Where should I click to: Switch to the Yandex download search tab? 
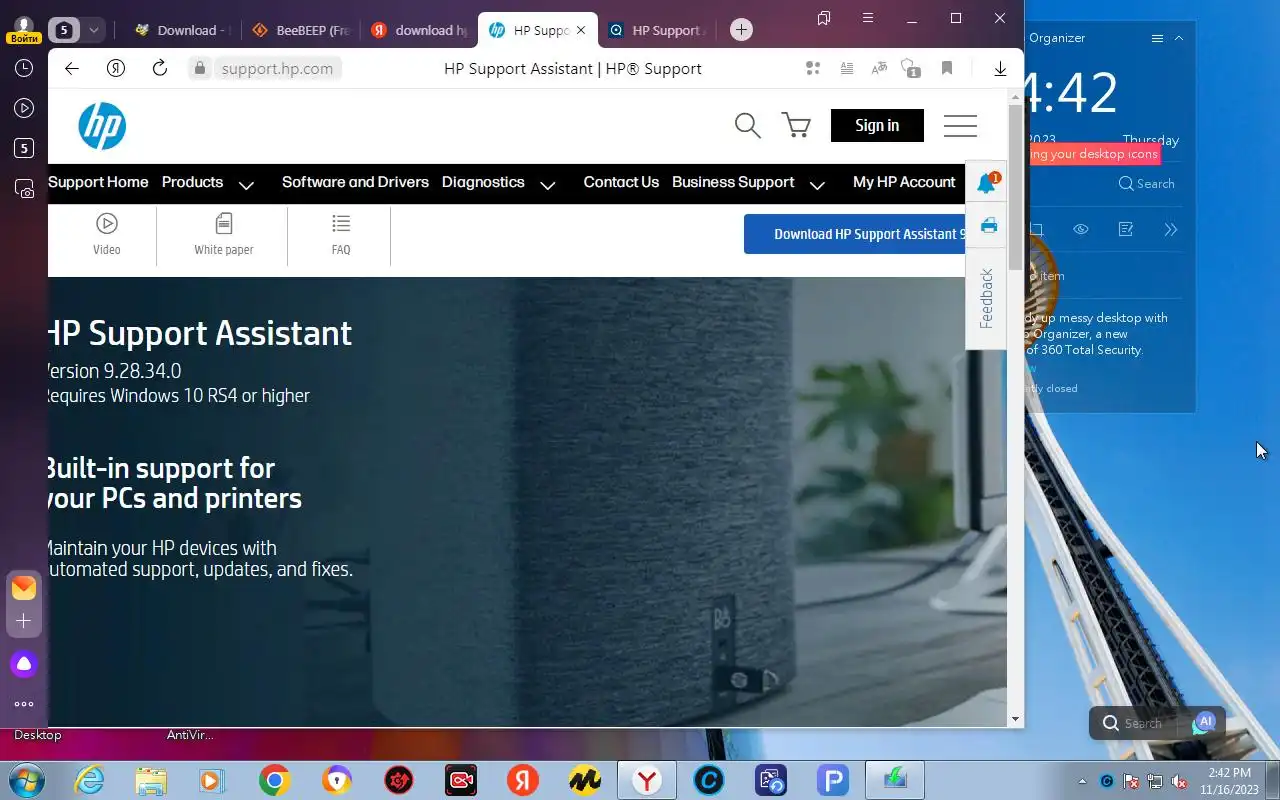tap(418, 30)
